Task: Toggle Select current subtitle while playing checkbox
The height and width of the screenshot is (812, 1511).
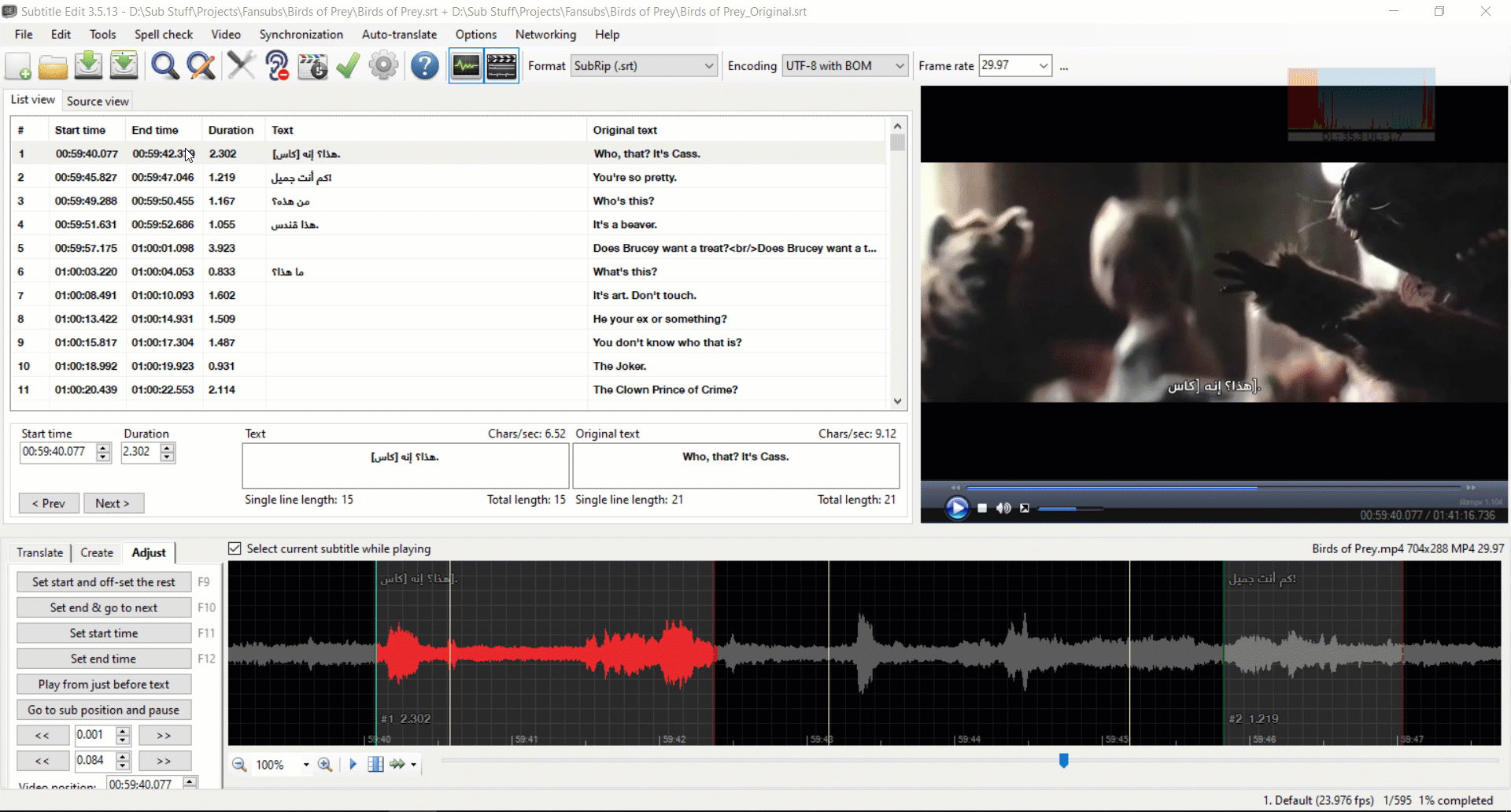Action: (x=235, y=548)
